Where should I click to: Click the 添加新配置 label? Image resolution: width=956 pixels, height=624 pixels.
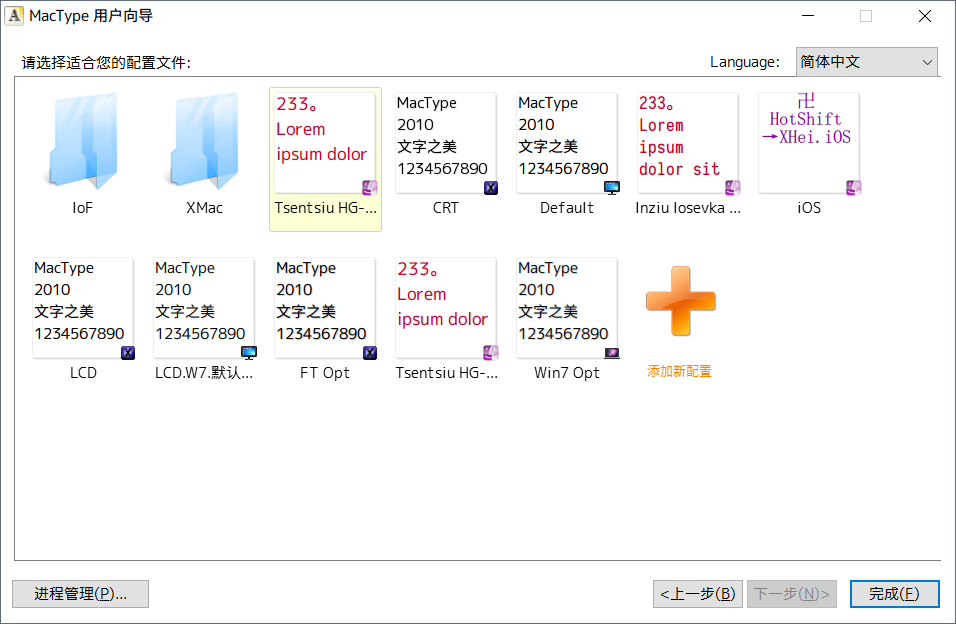tap(679, 371)
